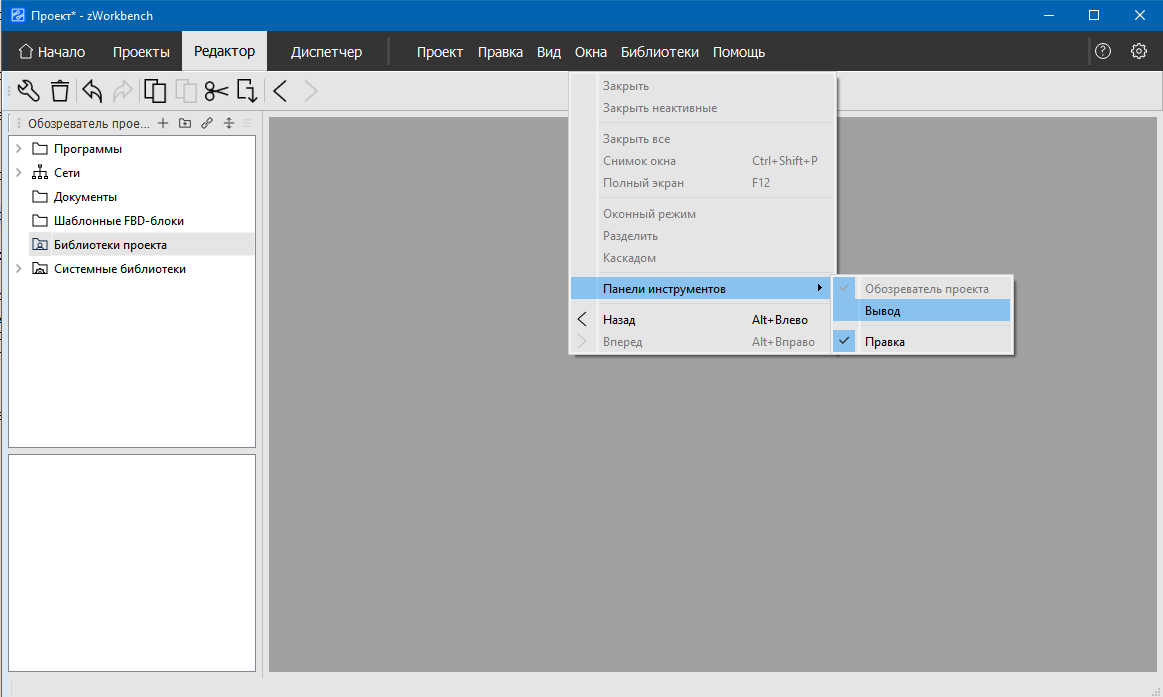Click the undo arrow icon
Screen dimensions: 1163x697
(92, 91)
